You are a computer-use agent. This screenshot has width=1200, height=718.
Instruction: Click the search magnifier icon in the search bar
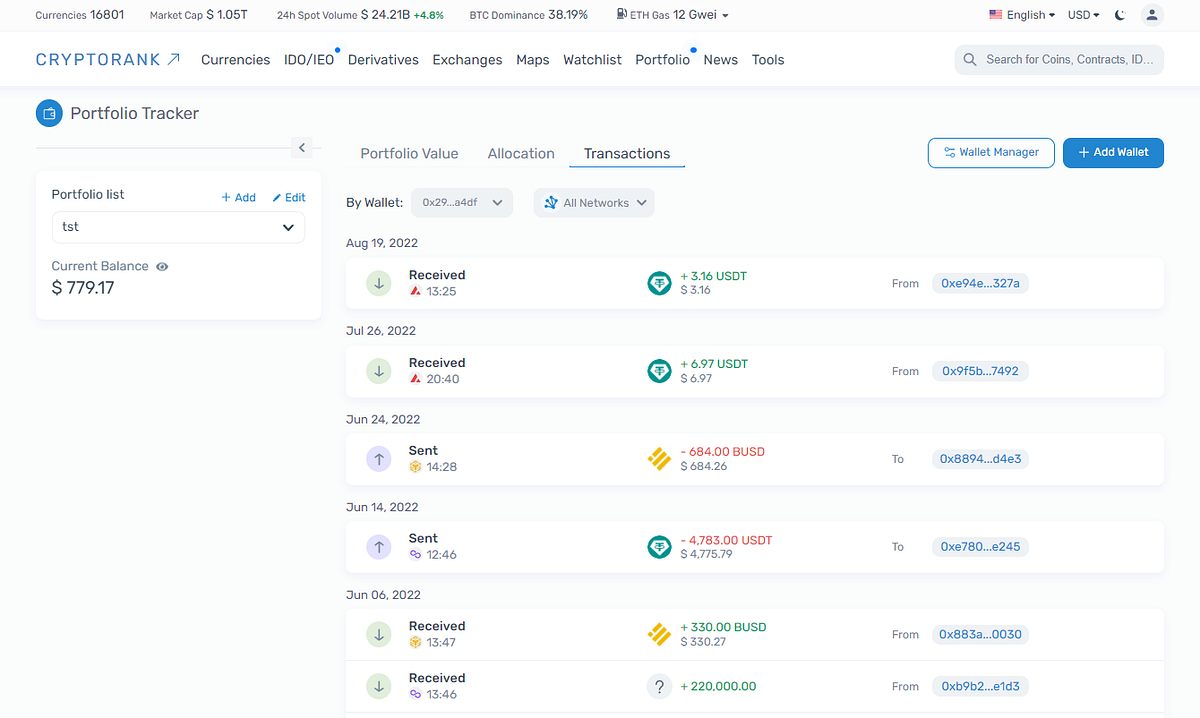(x=969, y=59)
